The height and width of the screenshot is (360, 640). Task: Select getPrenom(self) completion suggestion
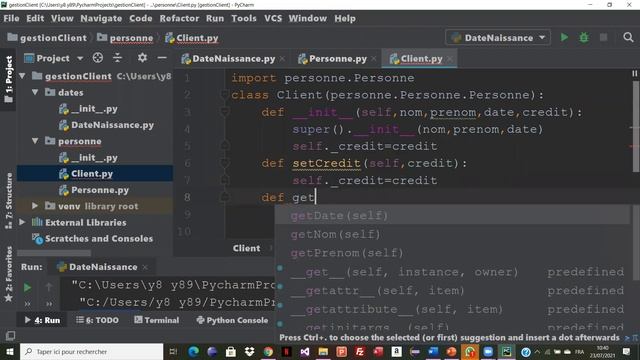click(x=452, y=253)
